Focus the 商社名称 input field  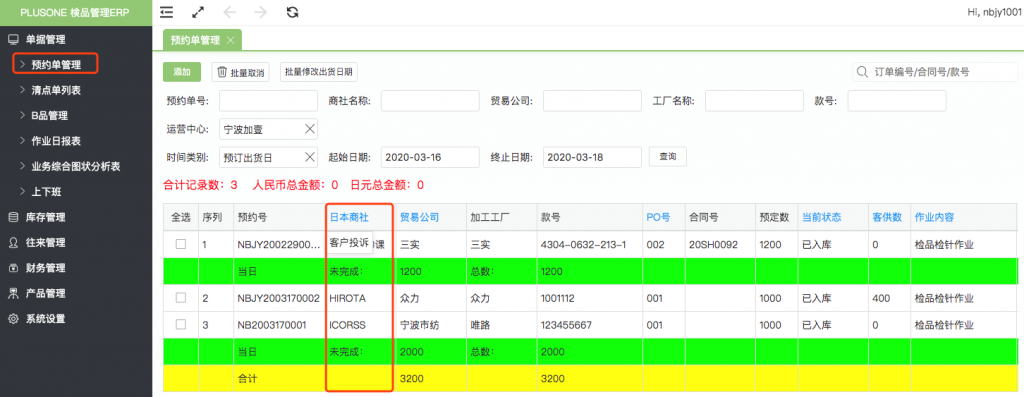(x=430, y=101)
